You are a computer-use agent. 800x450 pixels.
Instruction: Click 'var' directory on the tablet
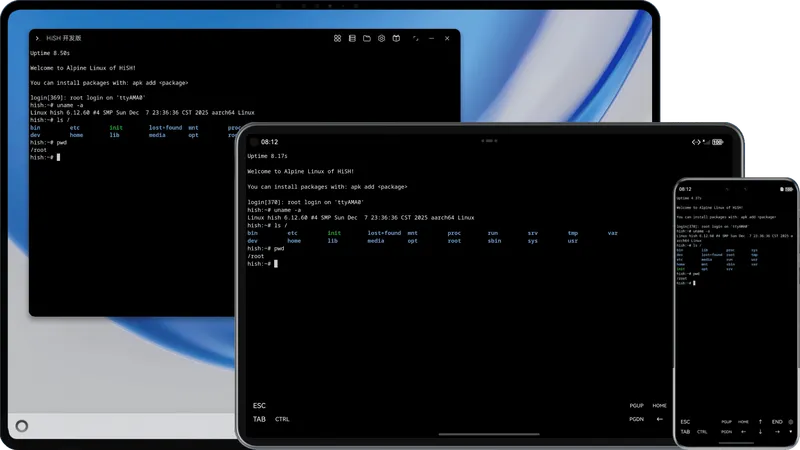click(x=613, y=233)
